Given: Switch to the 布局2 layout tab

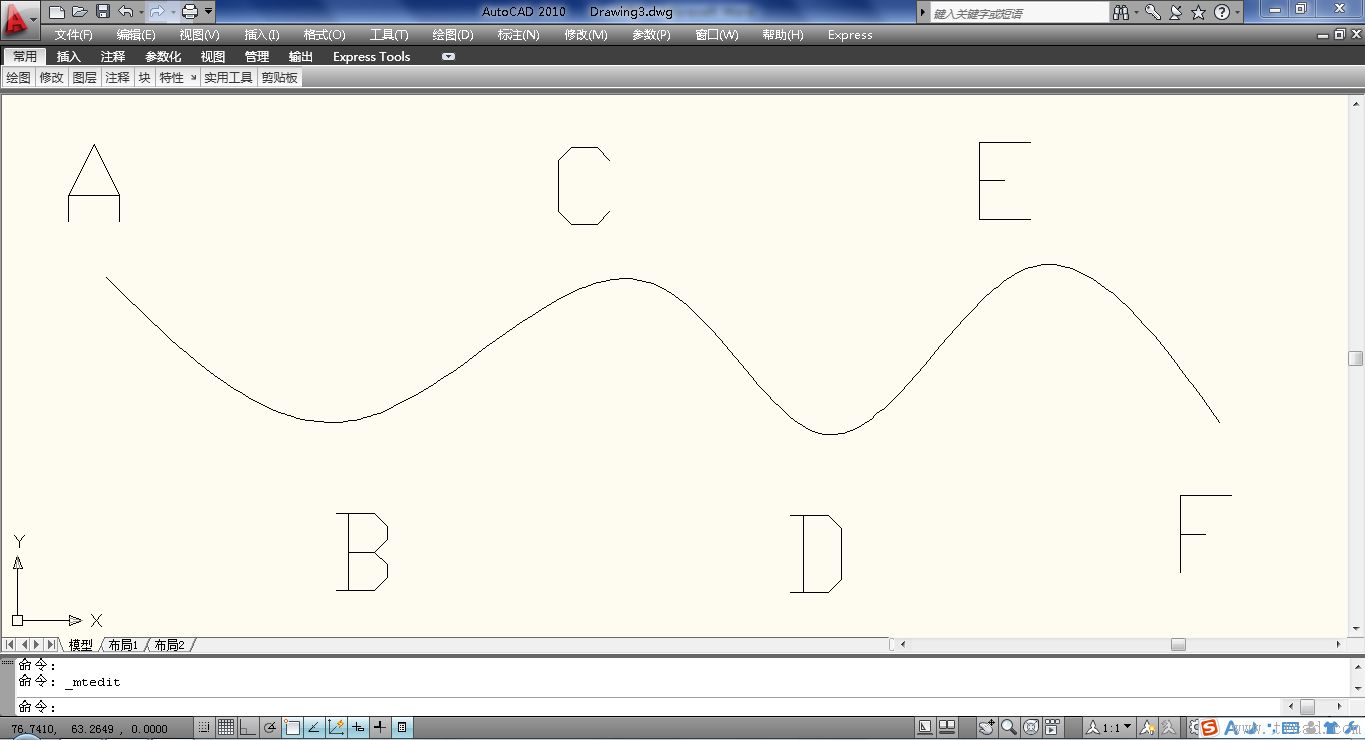Looking at the screenshot, I should tap(170, 645).
